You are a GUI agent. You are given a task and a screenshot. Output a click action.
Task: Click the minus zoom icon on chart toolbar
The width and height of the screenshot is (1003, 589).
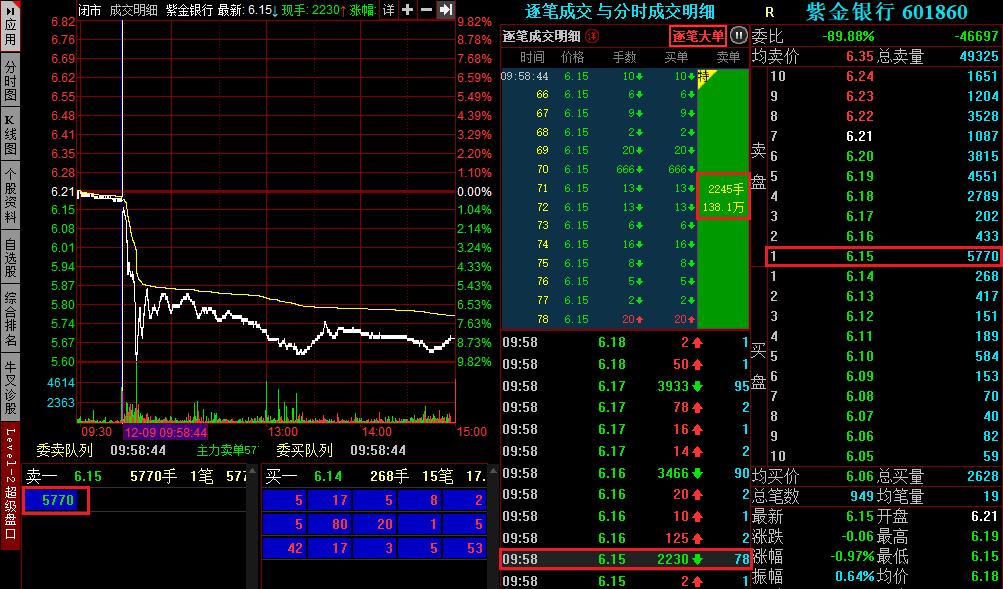point(428,10)
